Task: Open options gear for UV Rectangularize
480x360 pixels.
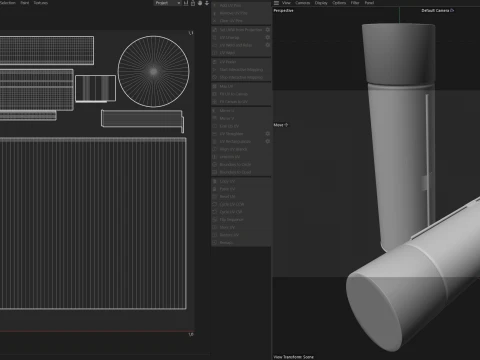Action: (267, 141)
